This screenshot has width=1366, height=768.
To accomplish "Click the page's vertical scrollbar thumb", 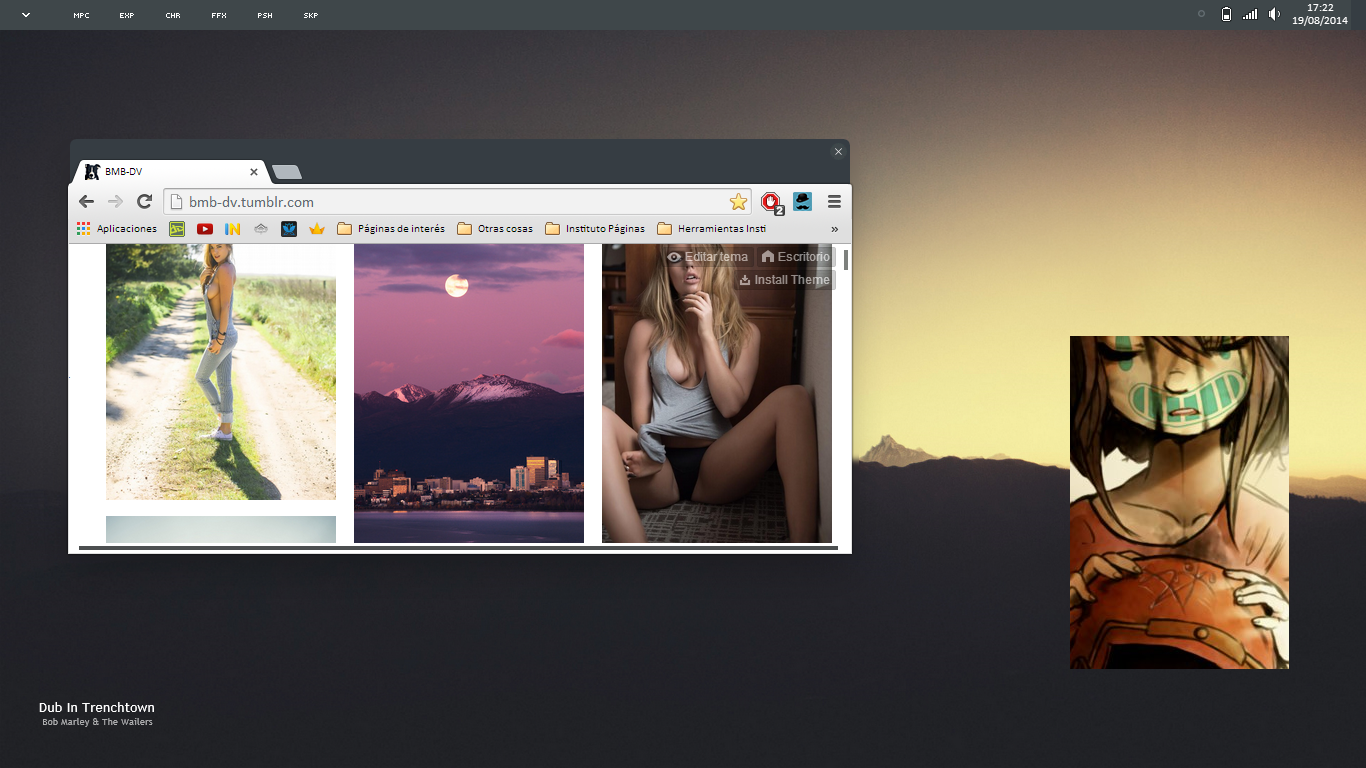I will tap(846, 260).
